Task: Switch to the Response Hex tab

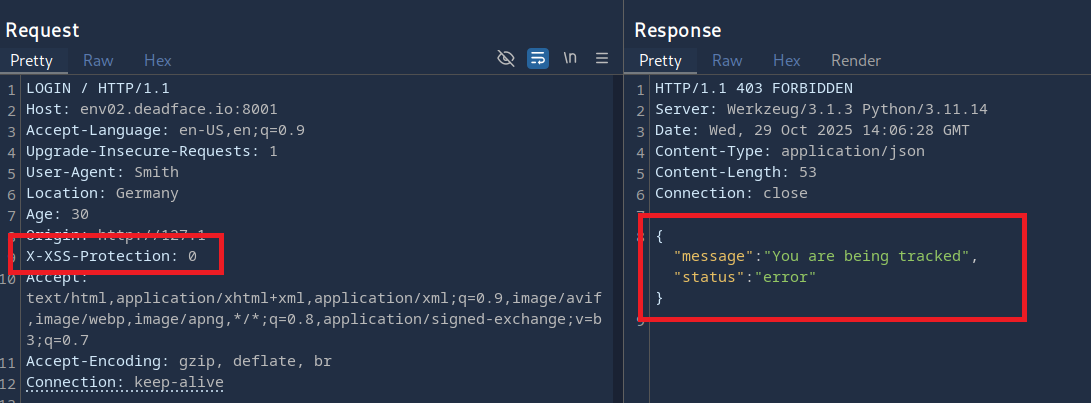Action: 786,60
